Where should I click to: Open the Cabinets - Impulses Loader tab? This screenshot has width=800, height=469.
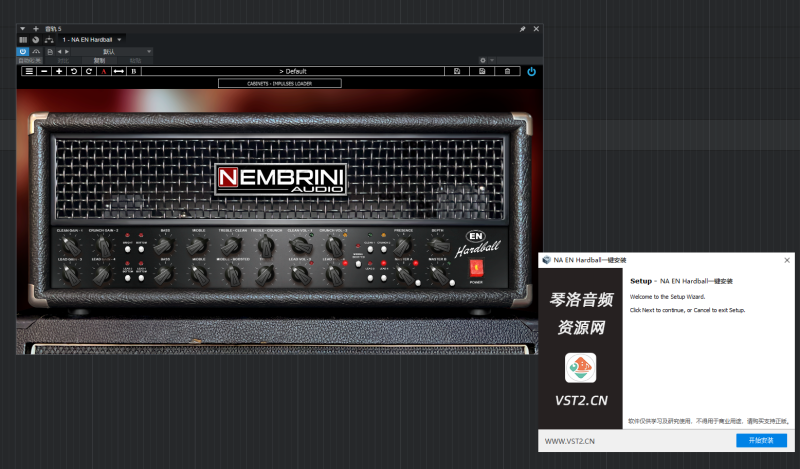(279, 83)
